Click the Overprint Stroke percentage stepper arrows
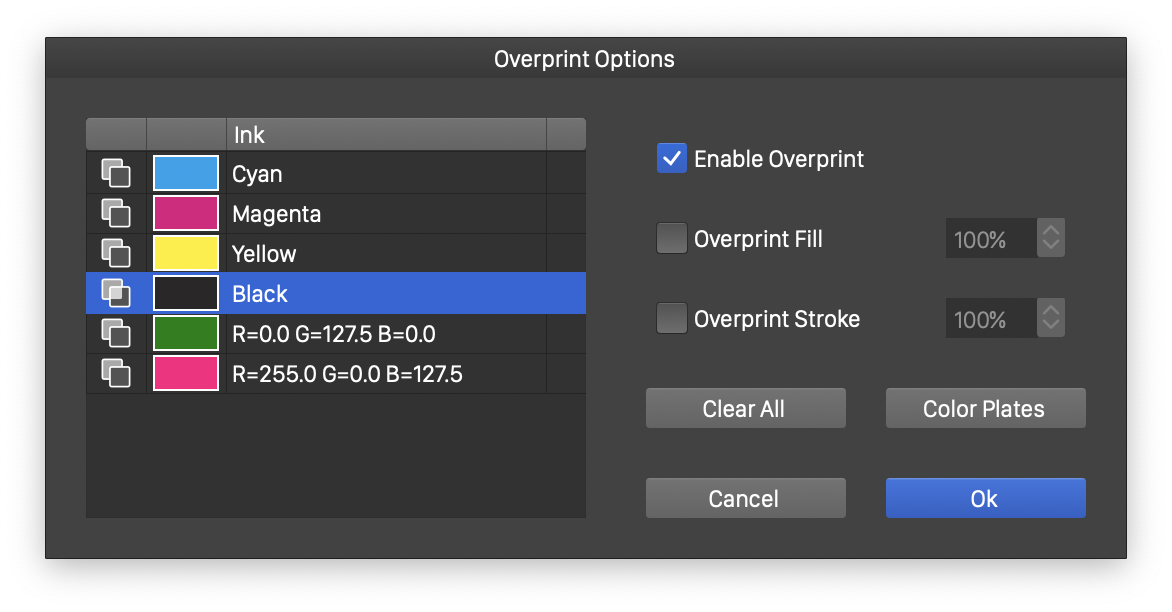The width and height of the screenshot is (1172, 612). tap(1050, 319)
